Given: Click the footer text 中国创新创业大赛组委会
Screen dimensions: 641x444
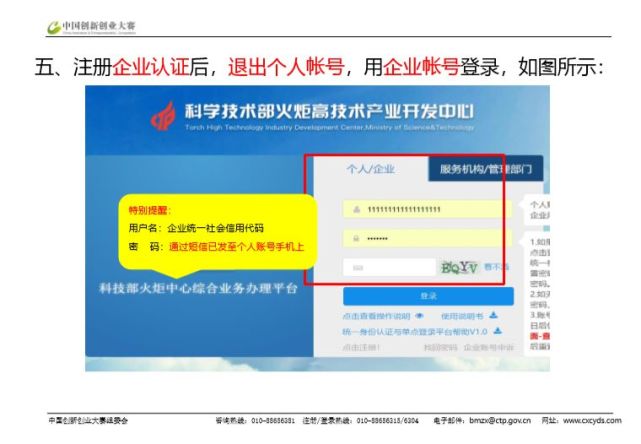Looking at the screenshot, I should click(88, 420).
